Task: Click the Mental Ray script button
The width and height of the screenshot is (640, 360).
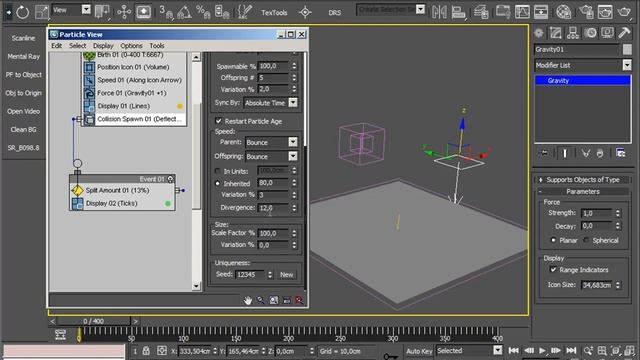Action: click(23, 56)
